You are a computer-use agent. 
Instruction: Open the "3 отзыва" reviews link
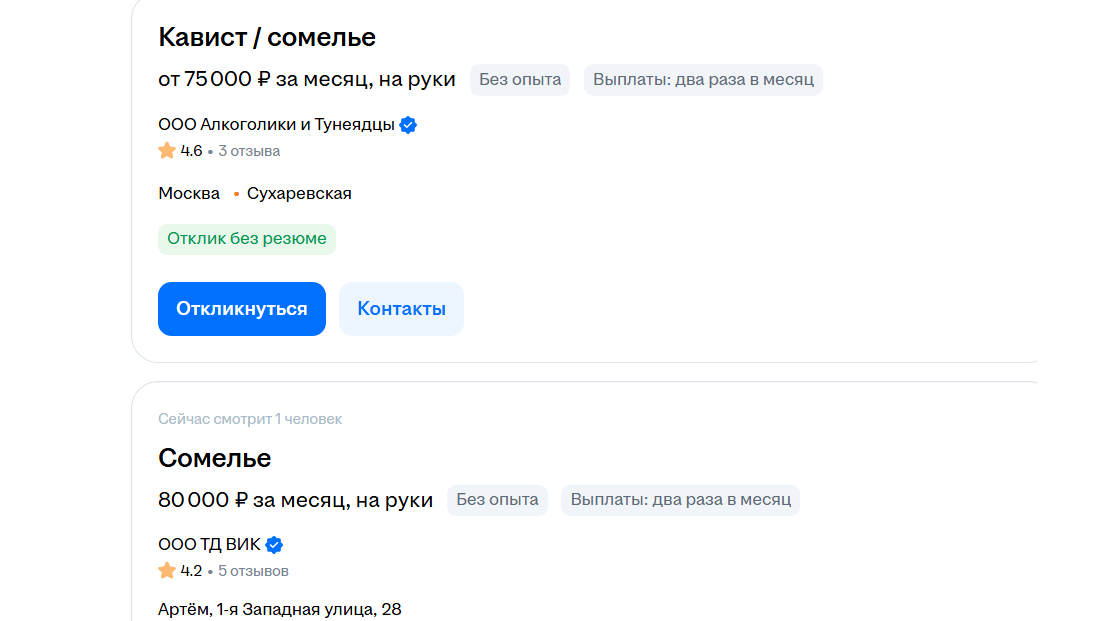[x=249, y=151]
